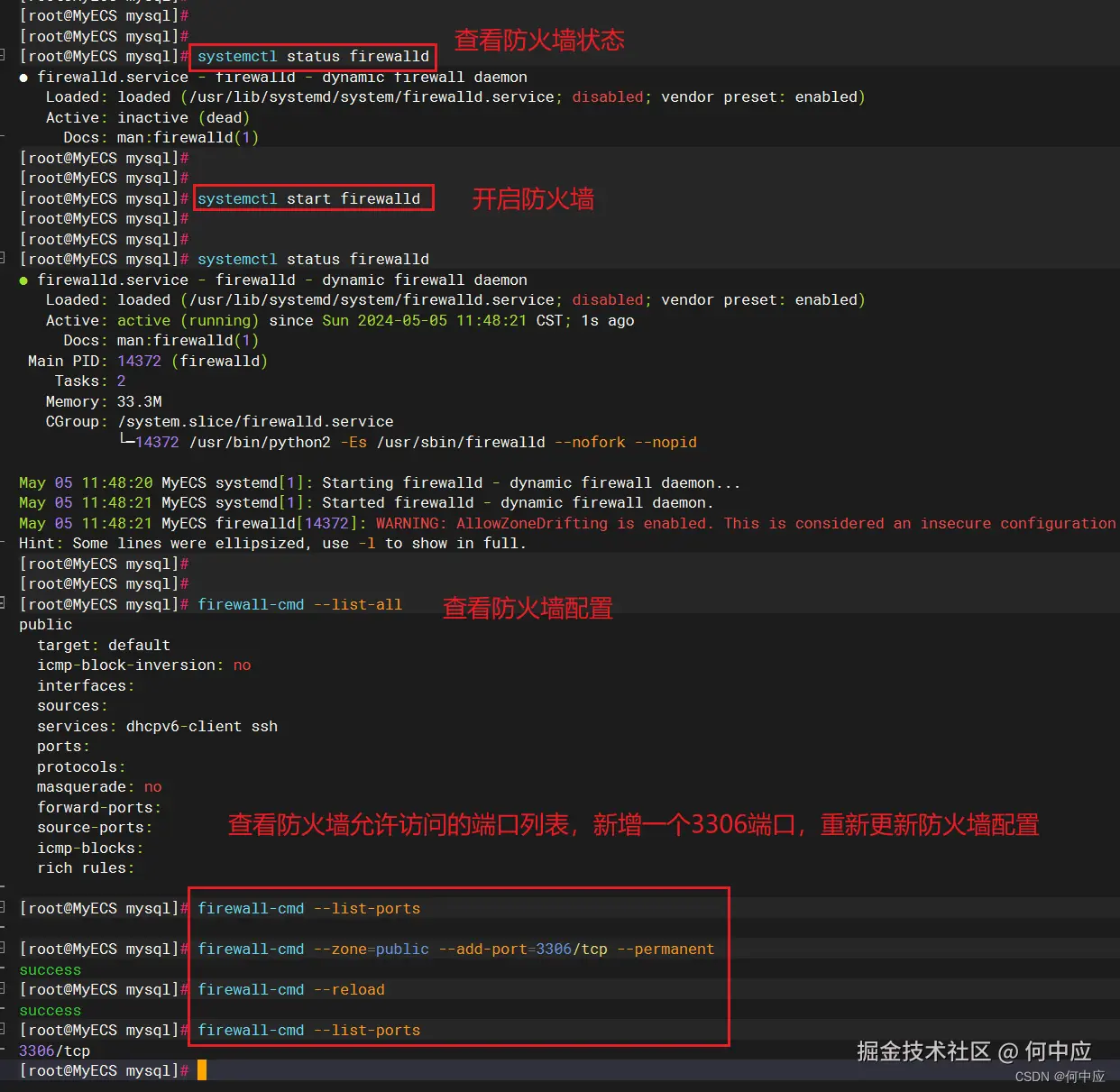
Task: Select the 'target: default' line
Action: tap(104, 645)
